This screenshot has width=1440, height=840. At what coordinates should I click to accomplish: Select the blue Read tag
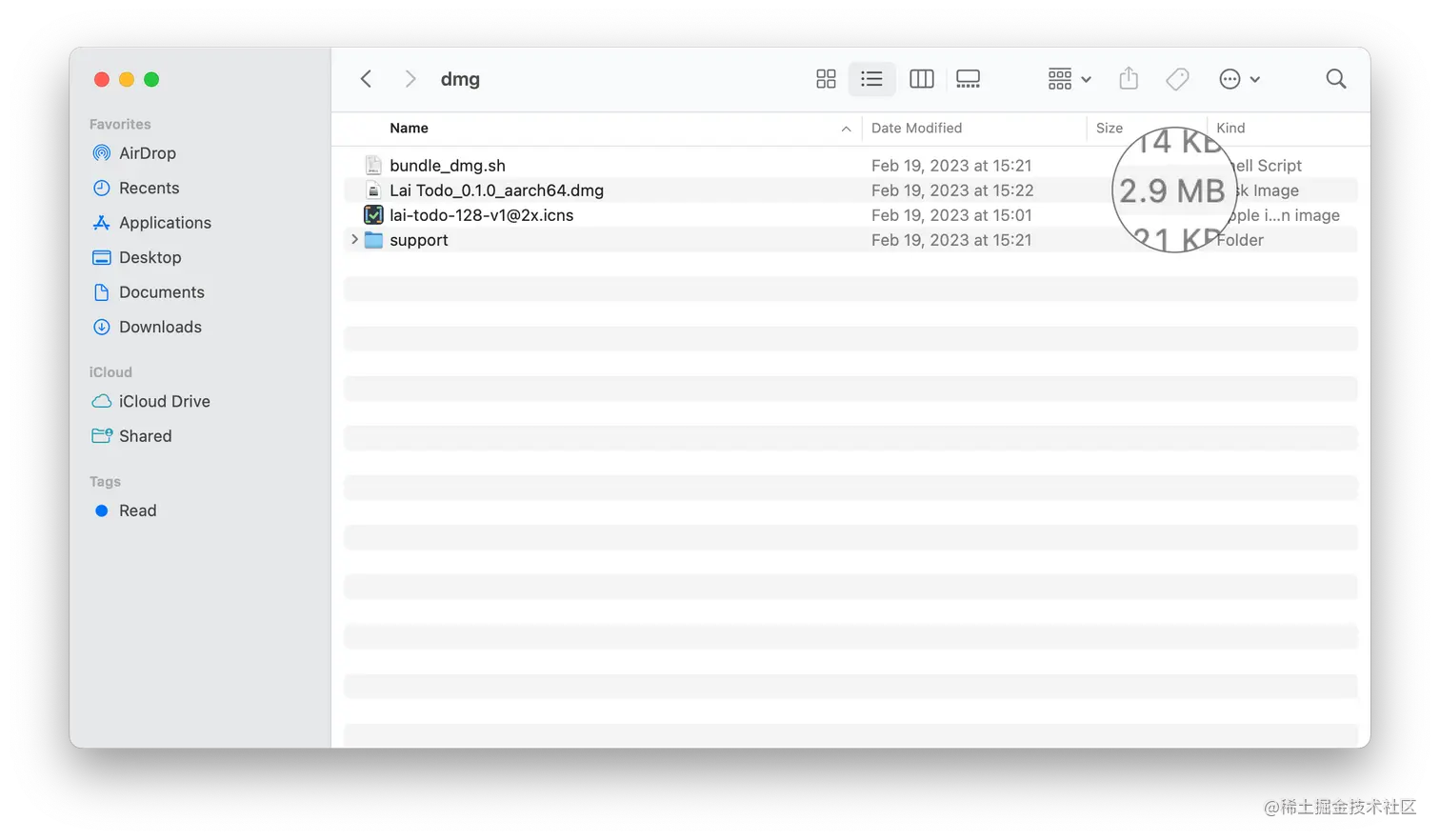(x=137, y=511)
